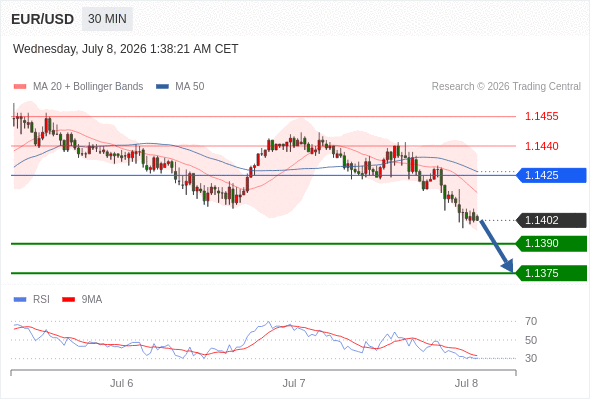This screenshot has width=590, height=400.
Task: Select the 1.1375 green target tag
Action: coord(551,273)
